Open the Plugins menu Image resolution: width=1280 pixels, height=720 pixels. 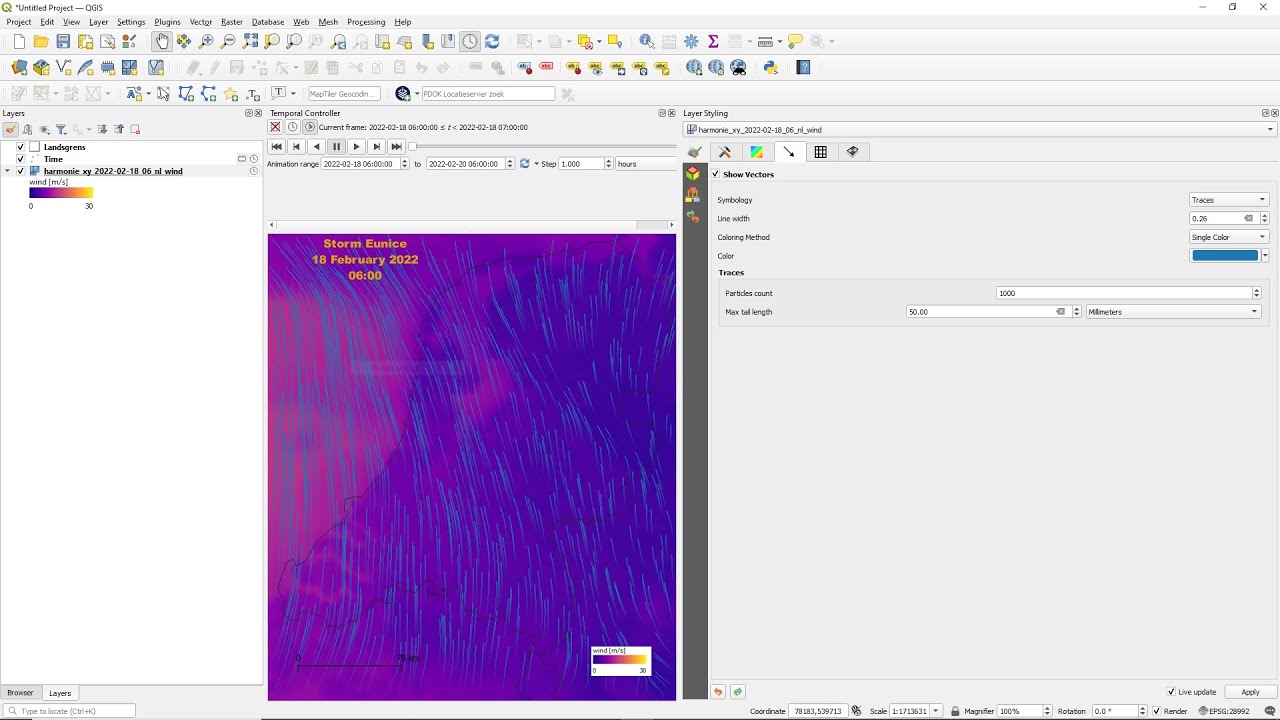(167, 22)
